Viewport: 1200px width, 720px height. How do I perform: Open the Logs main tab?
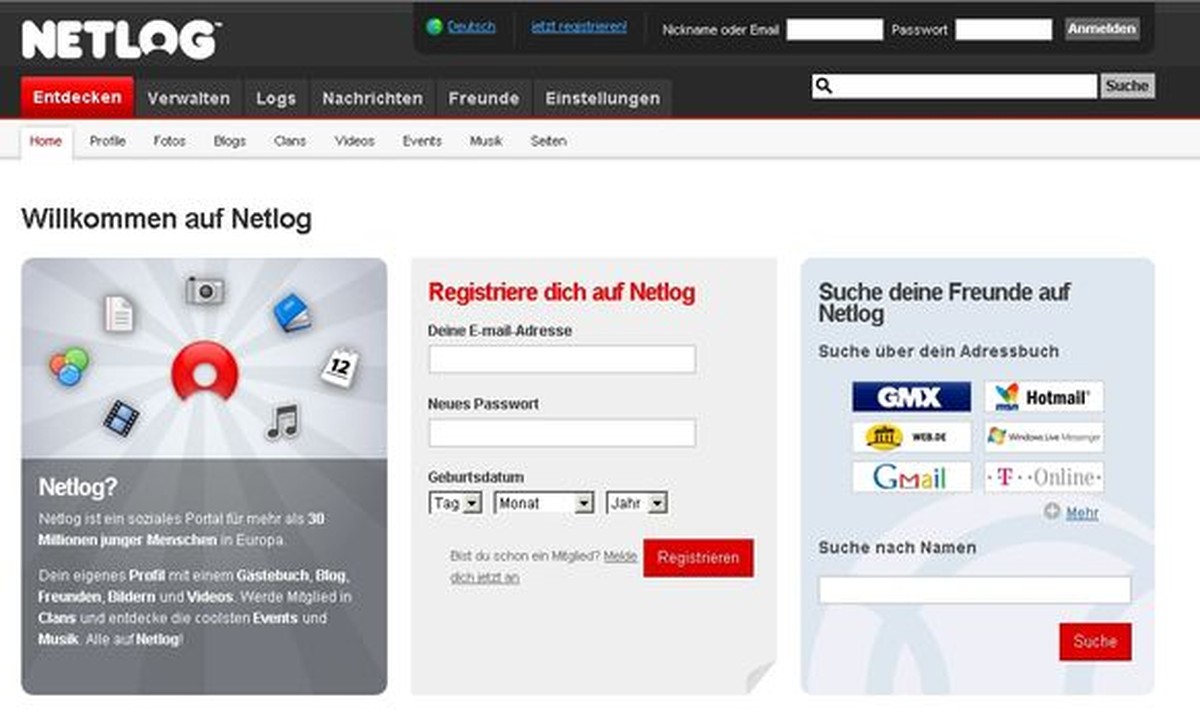pos(276,98)
